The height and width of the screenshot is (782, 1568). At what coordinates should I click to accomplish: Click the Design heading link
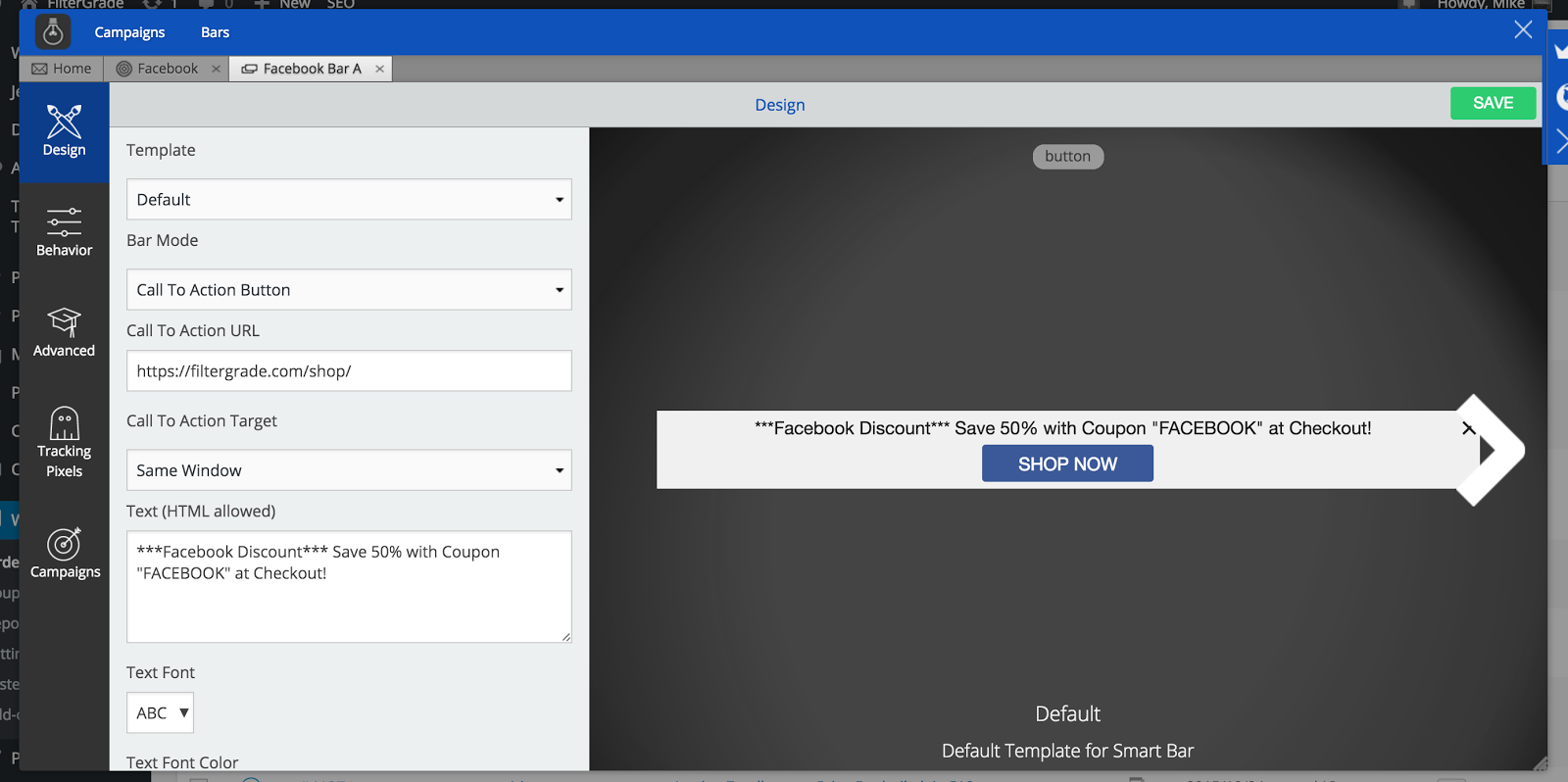click(780, 105)
